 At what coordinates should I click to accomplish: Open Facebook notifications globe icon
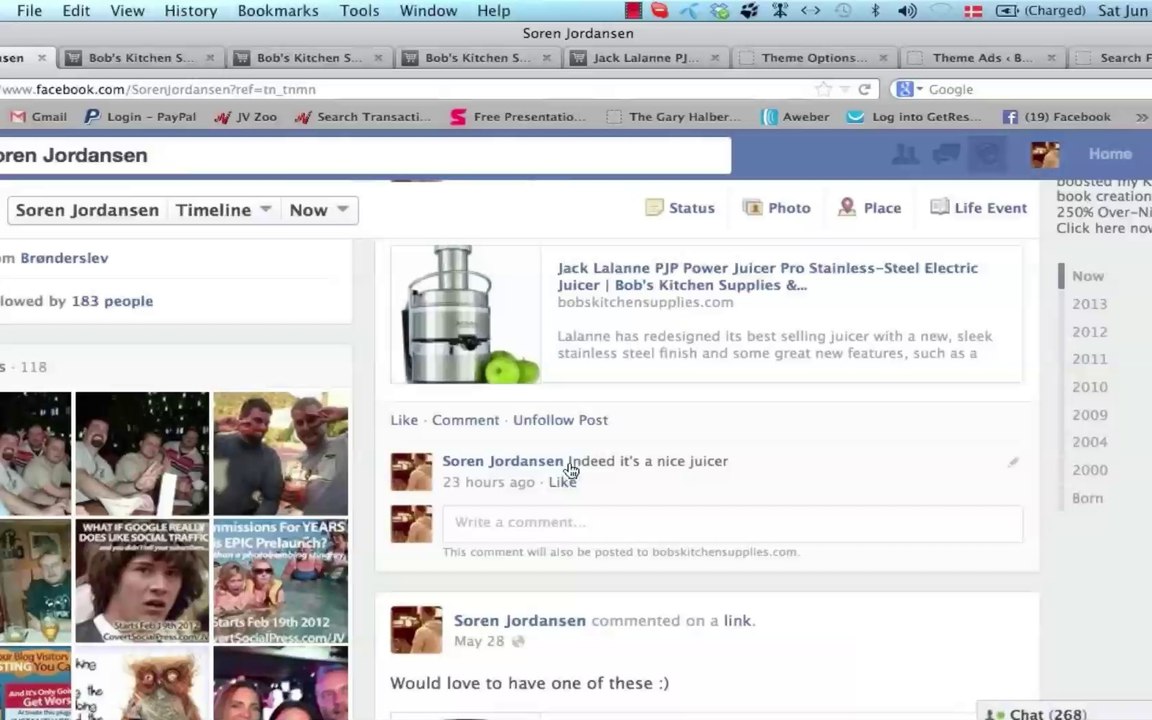[987, 154]
